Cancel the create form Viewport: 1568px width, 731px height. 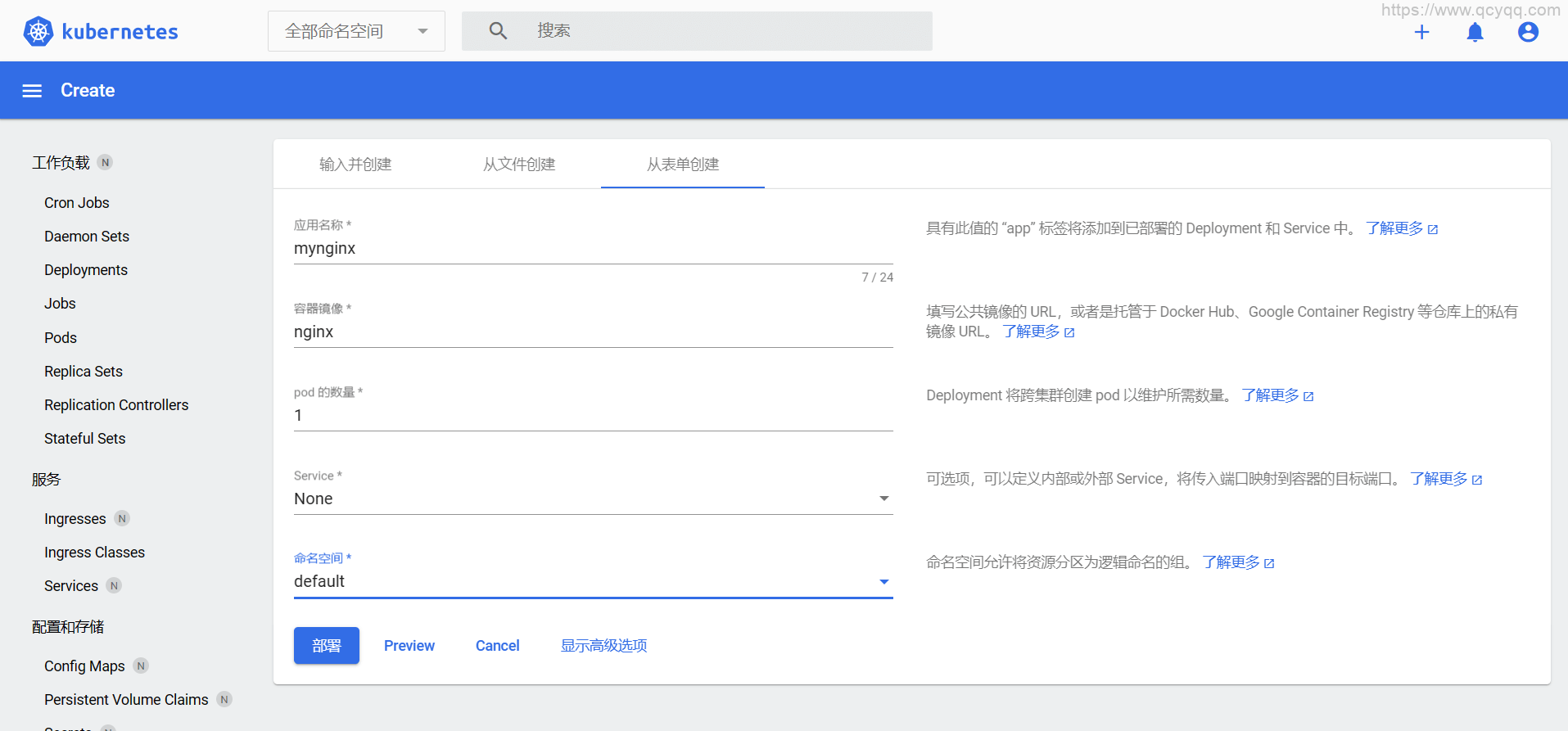(x=497, y=646)
